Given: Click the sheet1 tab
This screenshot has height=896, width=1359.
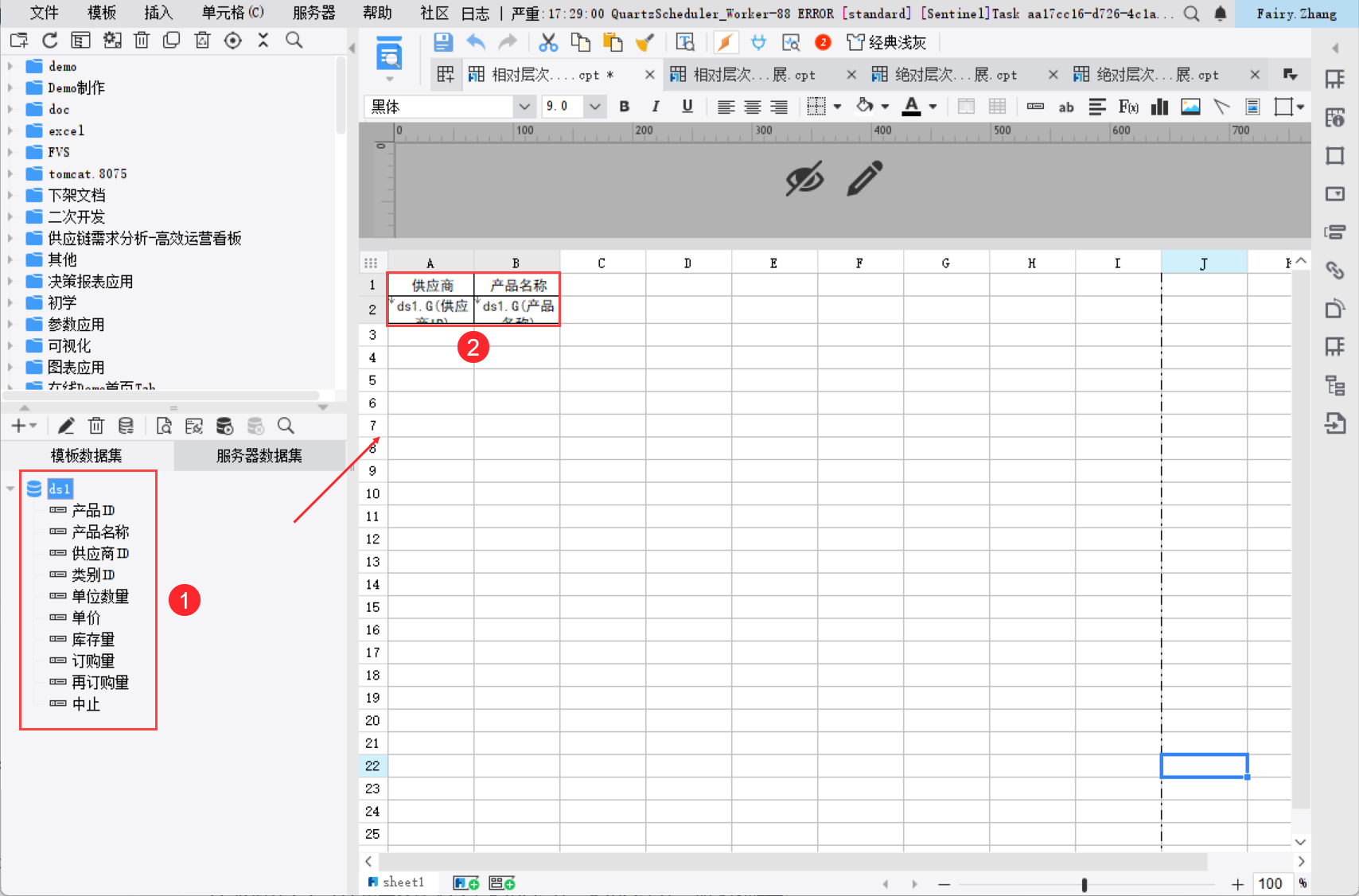Looking at the screenshot, I should [x=396, y=882].
